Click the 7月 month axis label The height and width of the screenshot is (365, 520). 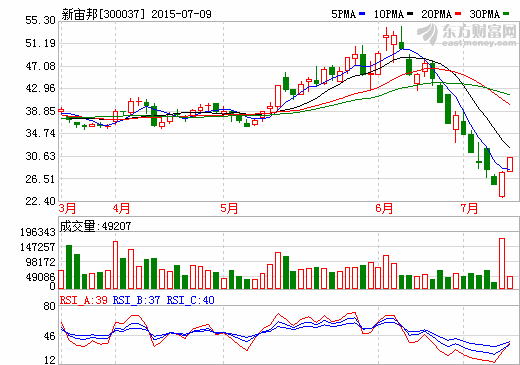469,208
